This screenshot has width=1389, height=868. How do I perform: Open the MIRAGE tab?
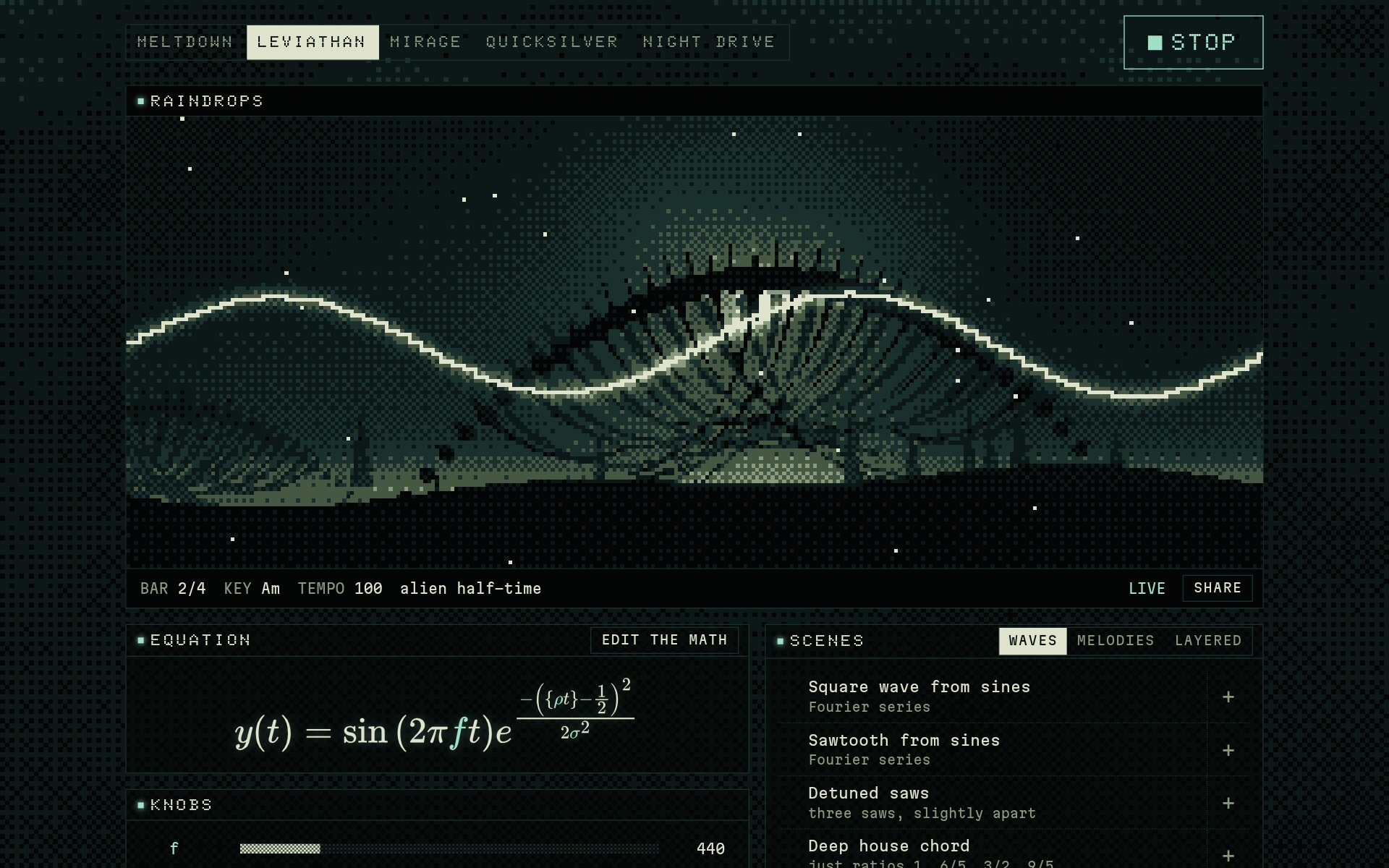(x=425, y=42)
